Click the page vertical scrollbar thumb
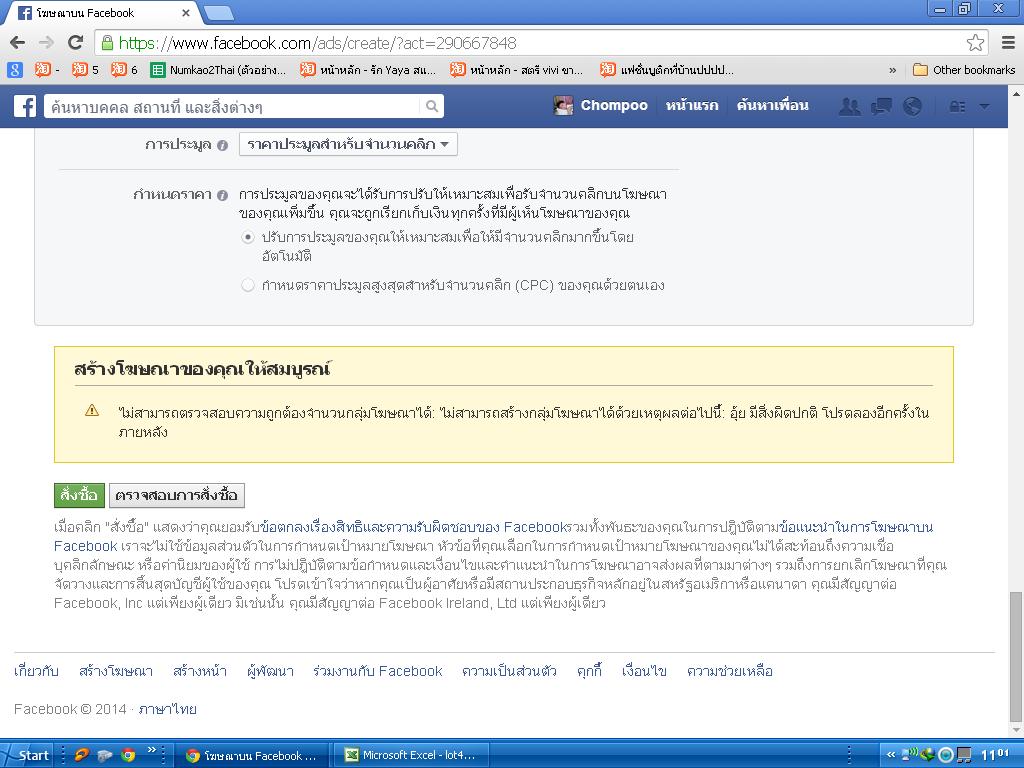The height and width of the screenshot is (768, 1024). point(1016,655)
